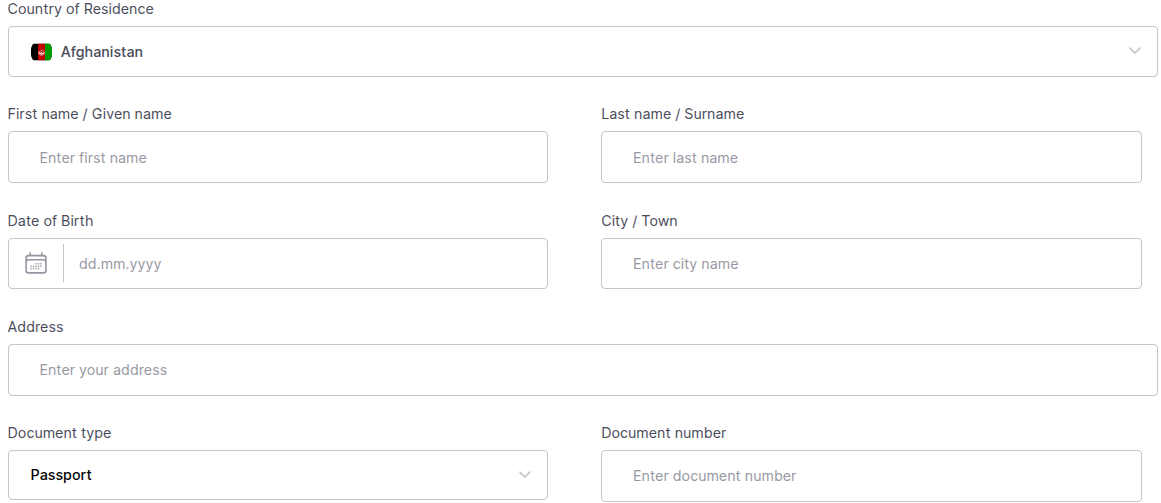
Task: Focus the Enter first name field
Action: click(x=277, y=158)
